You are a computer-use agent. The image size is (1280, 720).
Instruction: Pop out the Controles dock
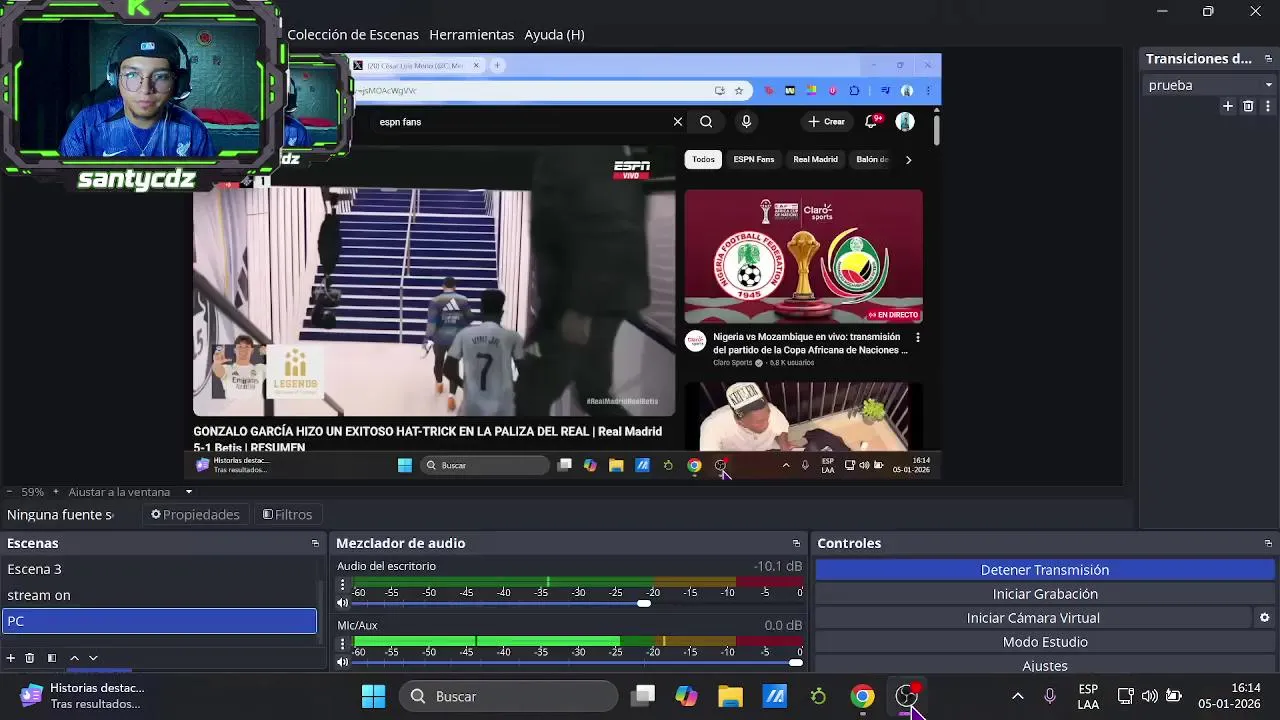coord(1268,544)
